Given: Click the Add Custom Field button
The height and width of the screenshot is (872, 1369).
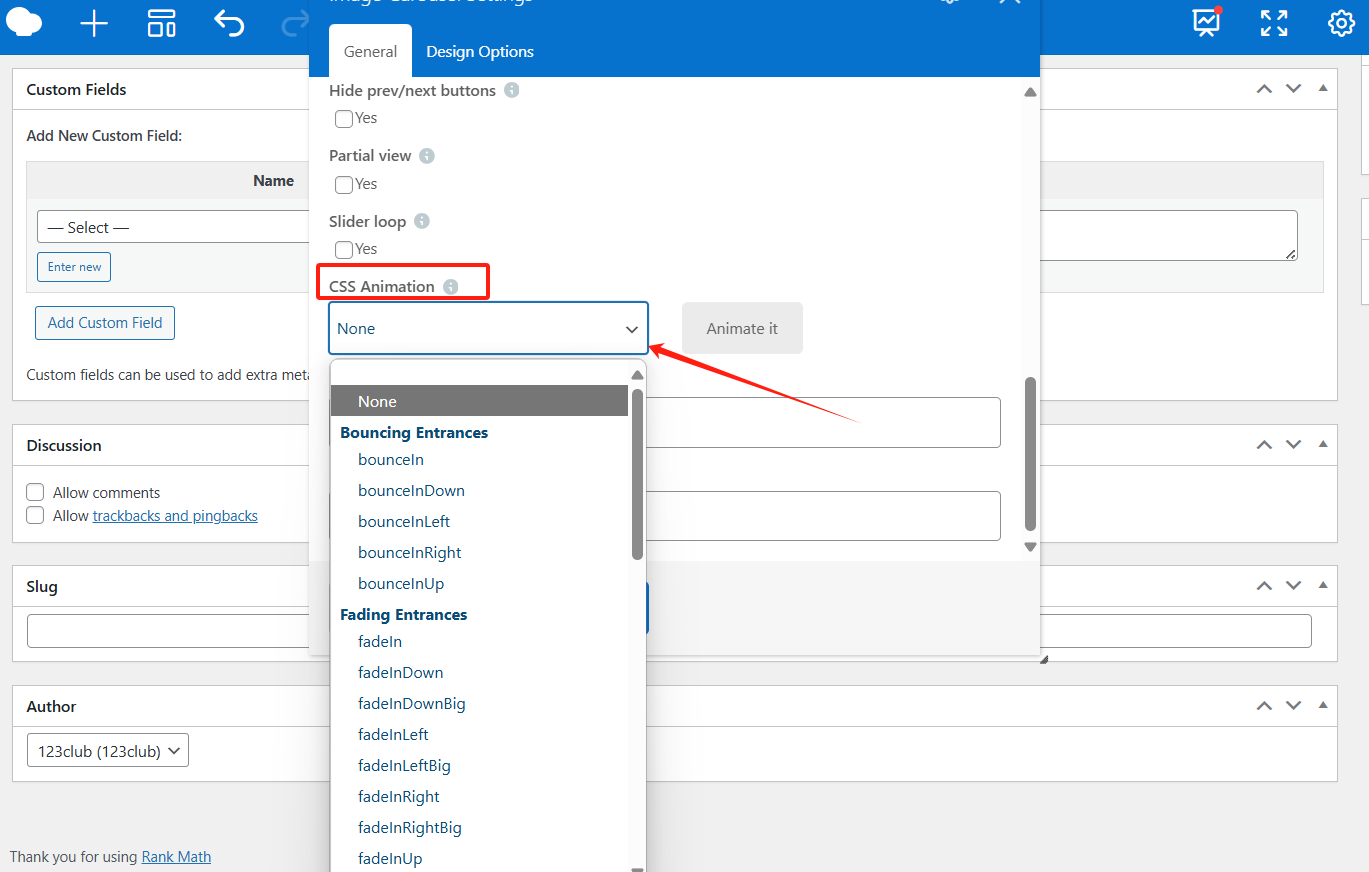Looking at the screenshot, I should click(x=105, y=323).
